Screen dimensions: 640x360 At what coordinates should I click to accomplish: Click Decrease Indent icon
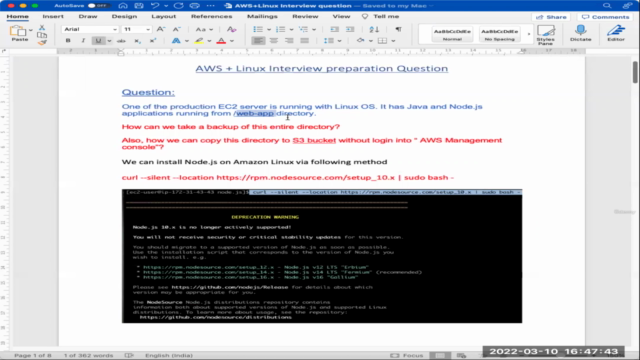pyautogui.click(x=335, y=29)
